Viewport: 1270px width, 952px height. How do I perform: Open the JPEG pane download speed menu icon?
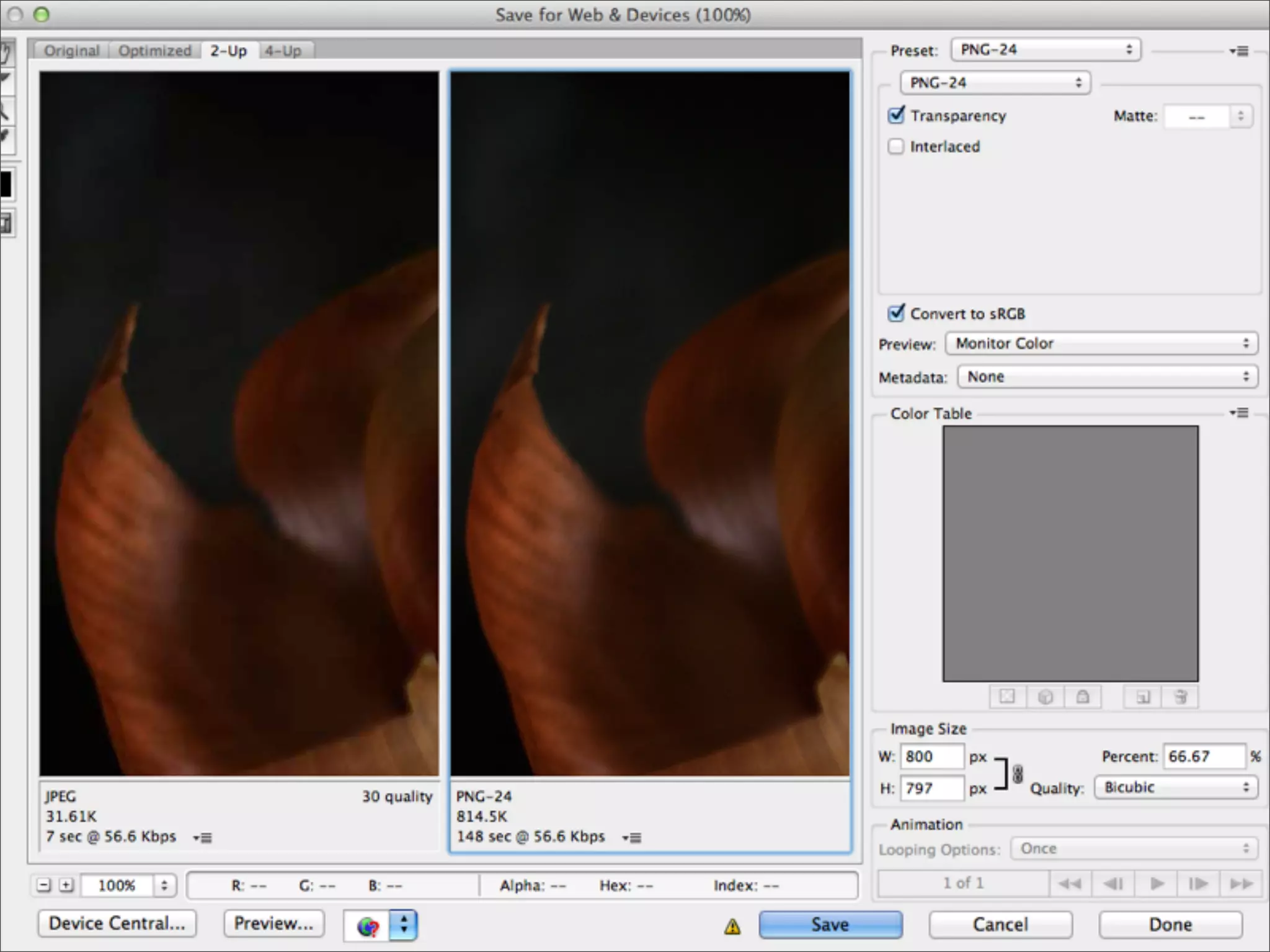(x=202, y=838)
